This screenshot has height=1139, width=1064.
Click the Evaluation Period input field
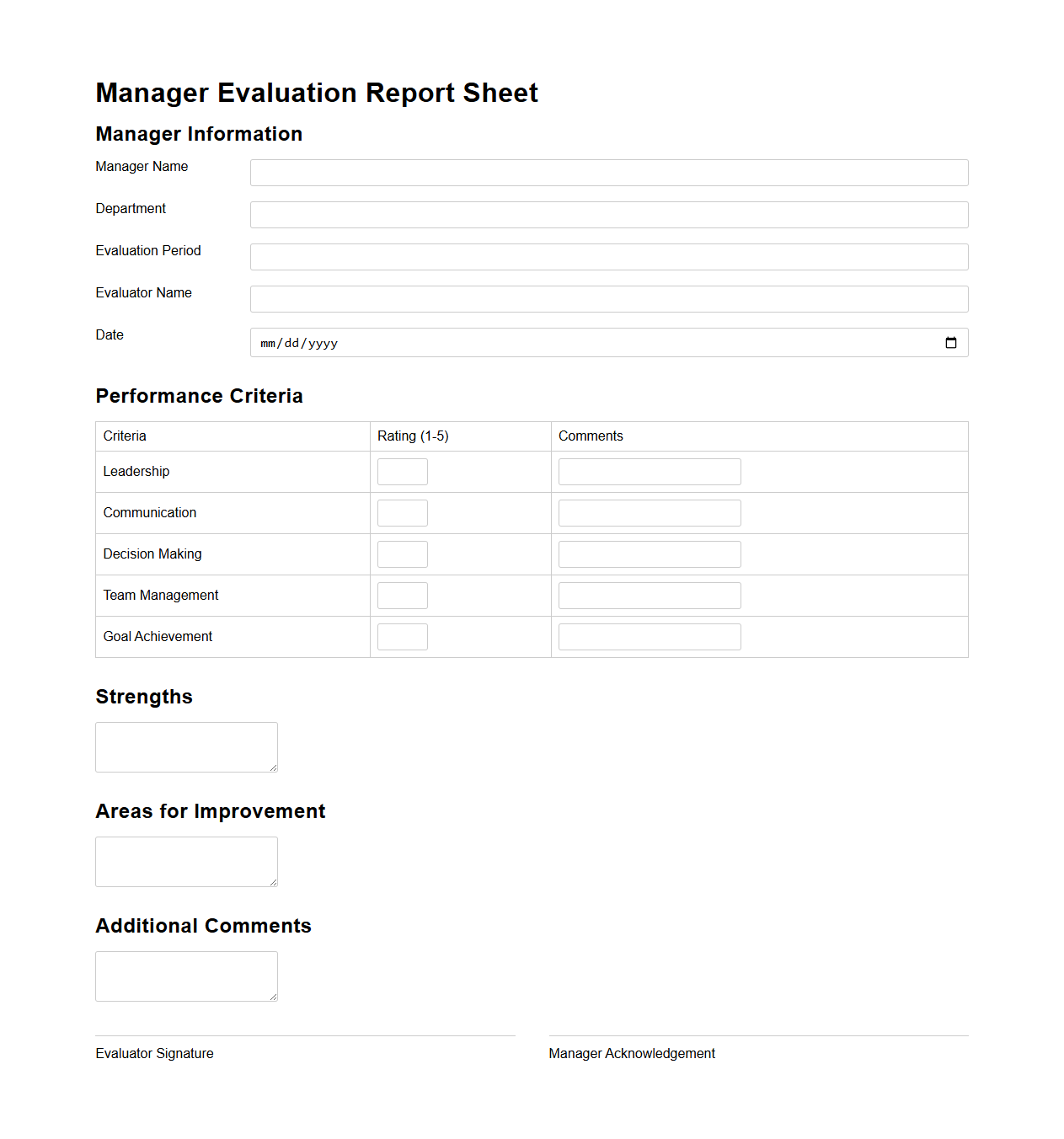pos(608,256)
